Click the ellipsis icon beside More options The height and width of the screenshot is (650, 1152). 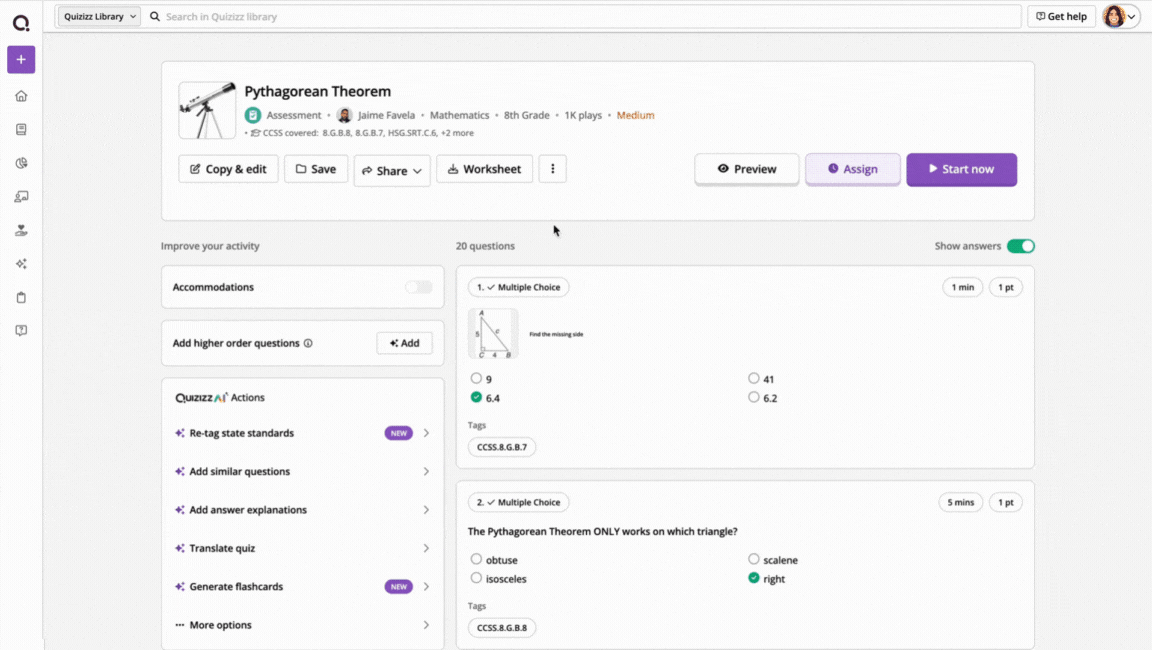pyautogui.click(x=179, y=625)
